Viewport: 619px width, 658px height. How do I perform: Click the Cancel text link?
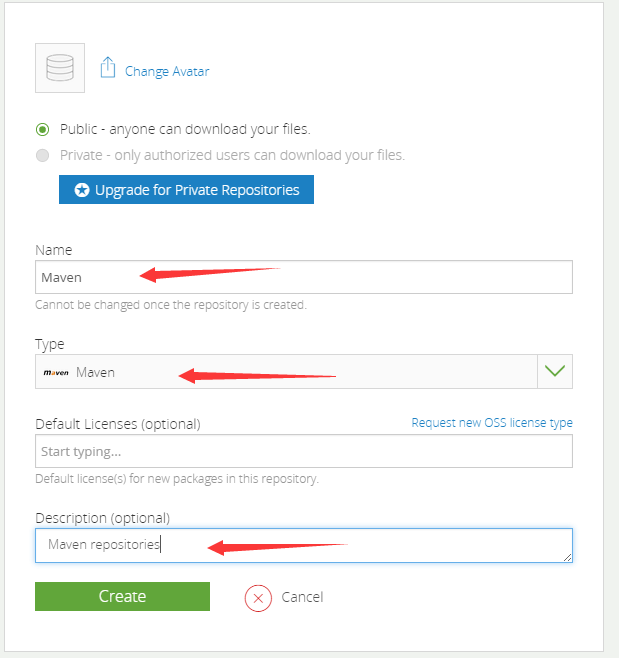coord(302,597)
